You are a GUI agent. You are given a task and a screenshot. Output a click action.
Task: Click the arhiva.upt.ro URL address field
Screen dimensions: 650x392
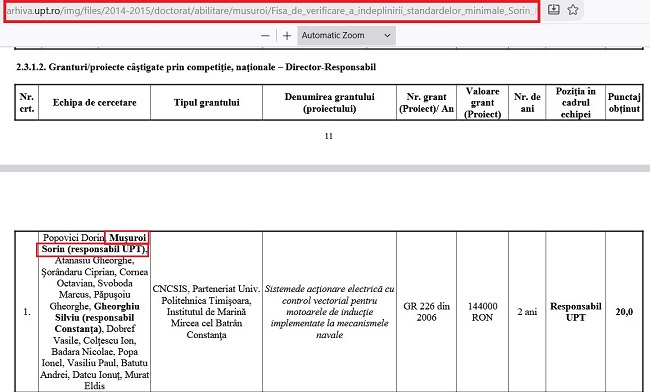[272, 11]
